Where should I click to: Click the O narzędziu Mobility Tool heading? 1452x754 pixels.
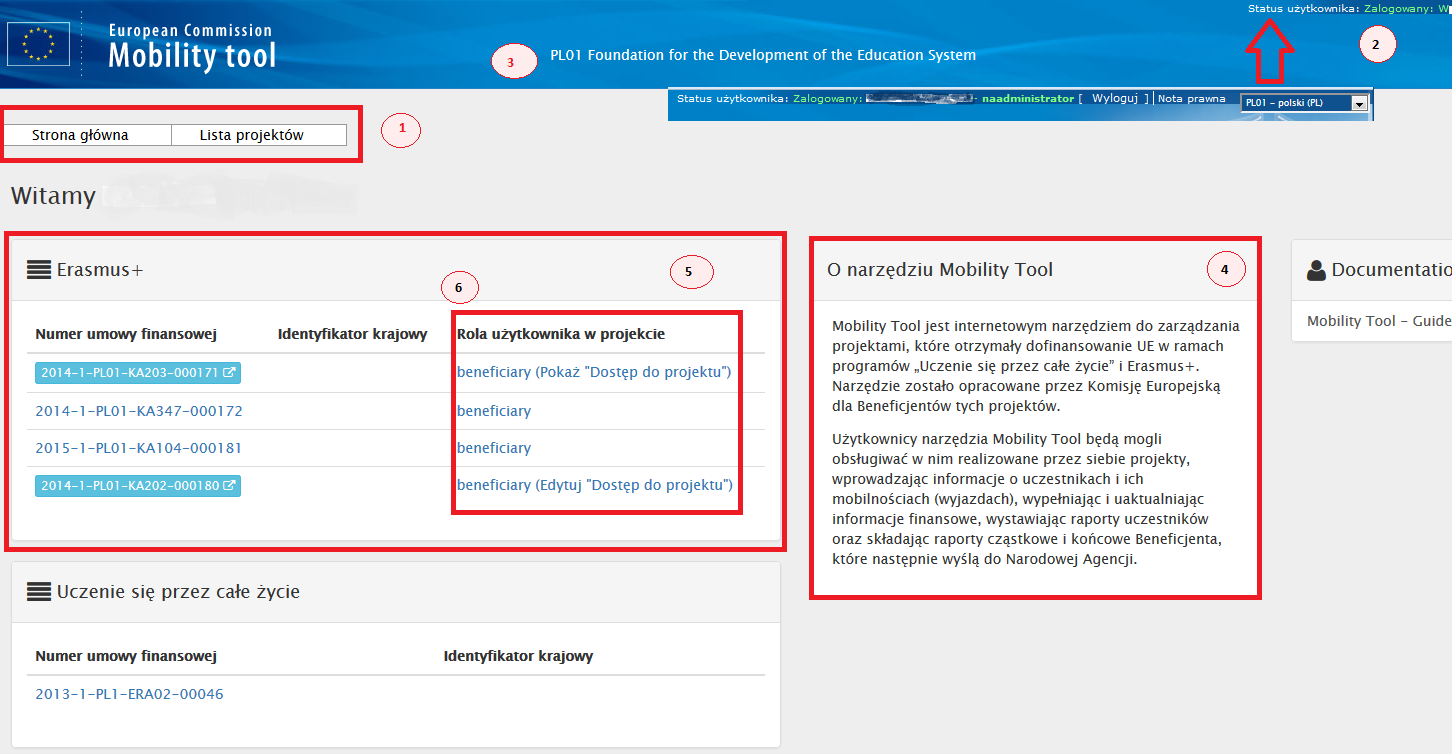pos(940,270)
